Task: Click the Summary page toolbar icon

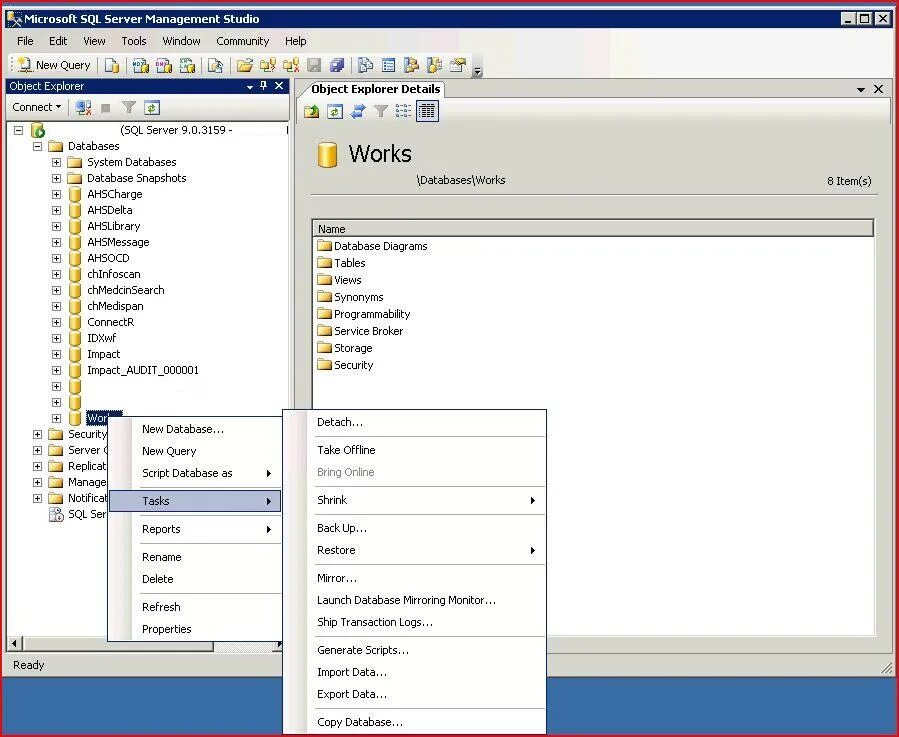Action: (389, 65)
